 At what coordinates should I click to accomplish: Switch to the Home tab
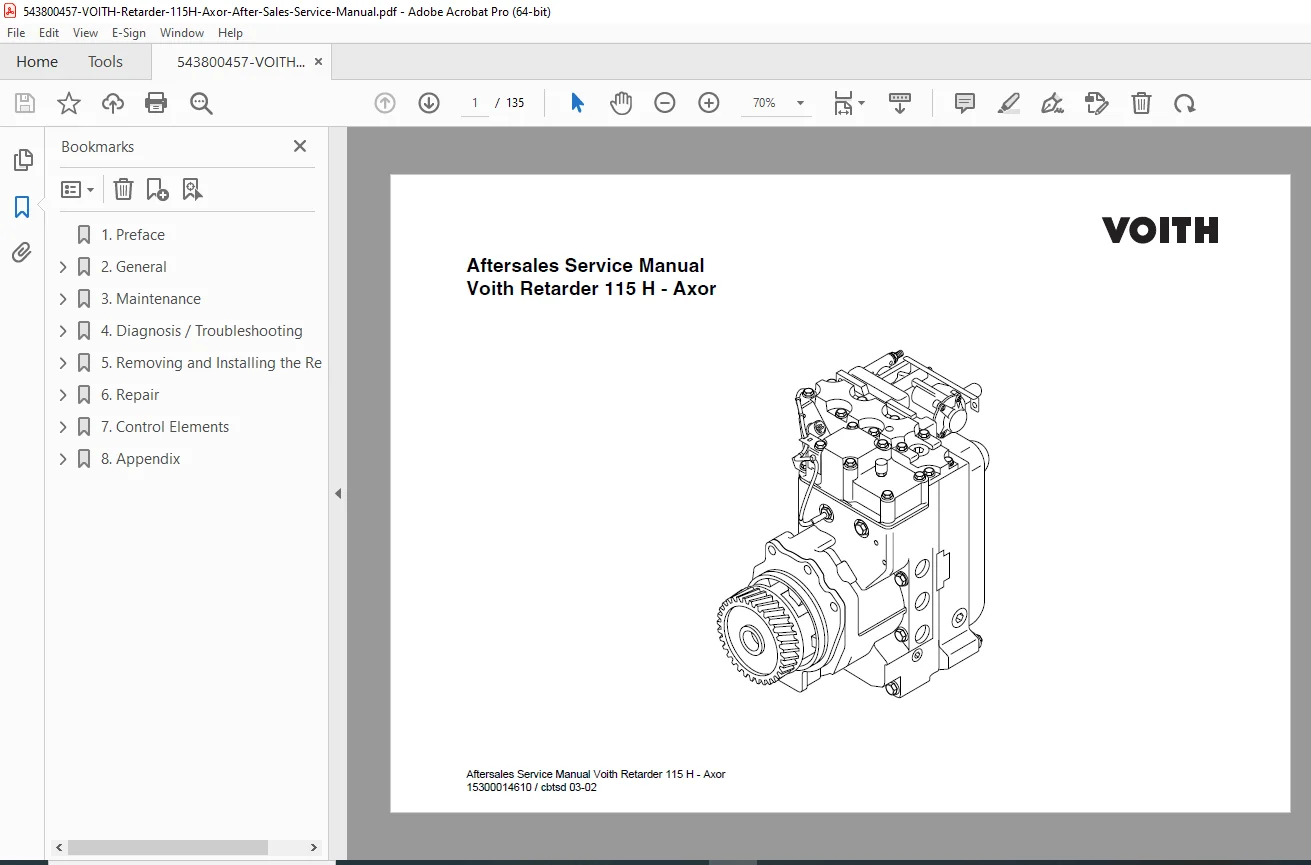37,62
